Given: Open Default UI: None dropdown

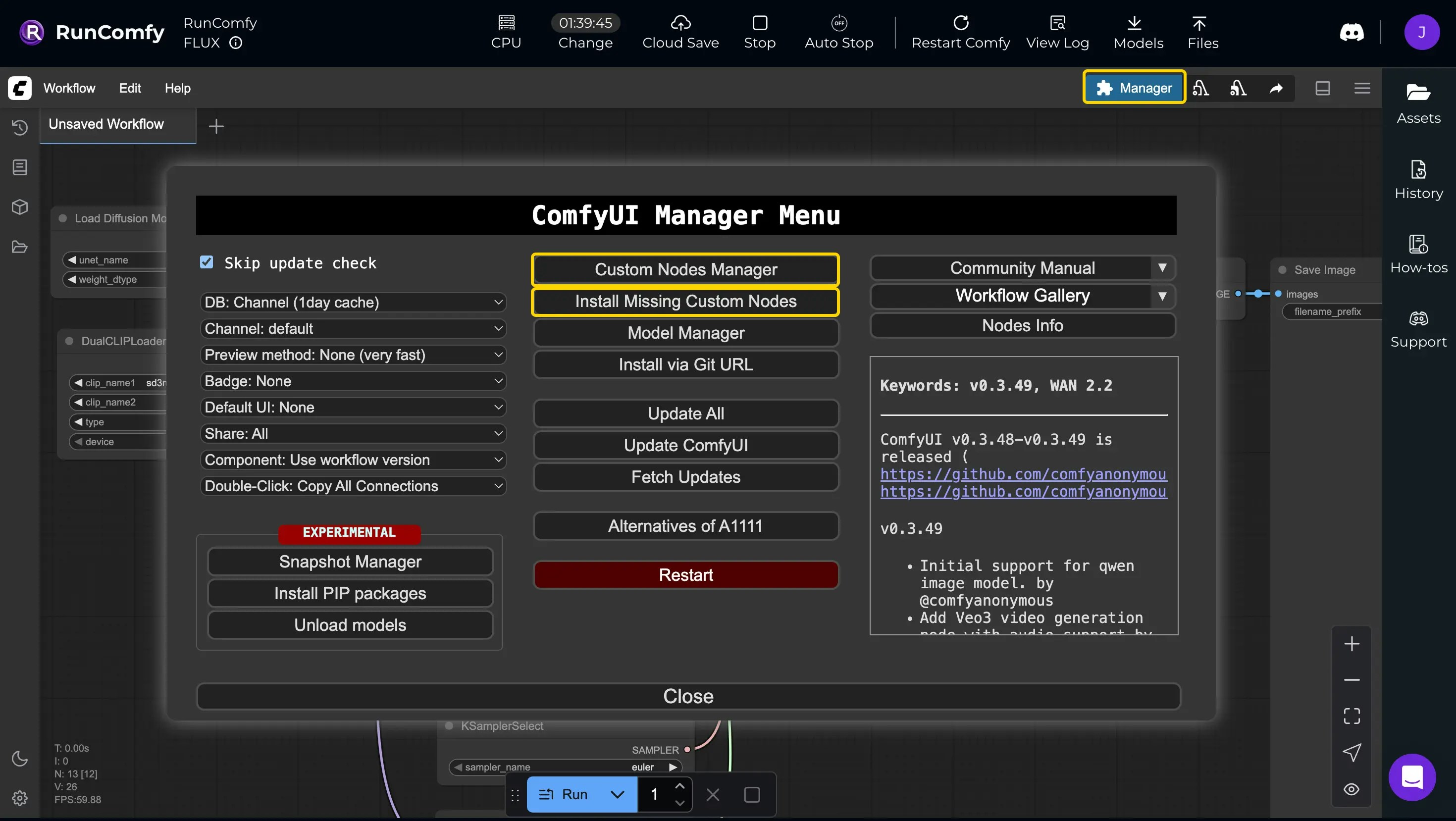Looking at the screenshot, I should click(353, 408).
